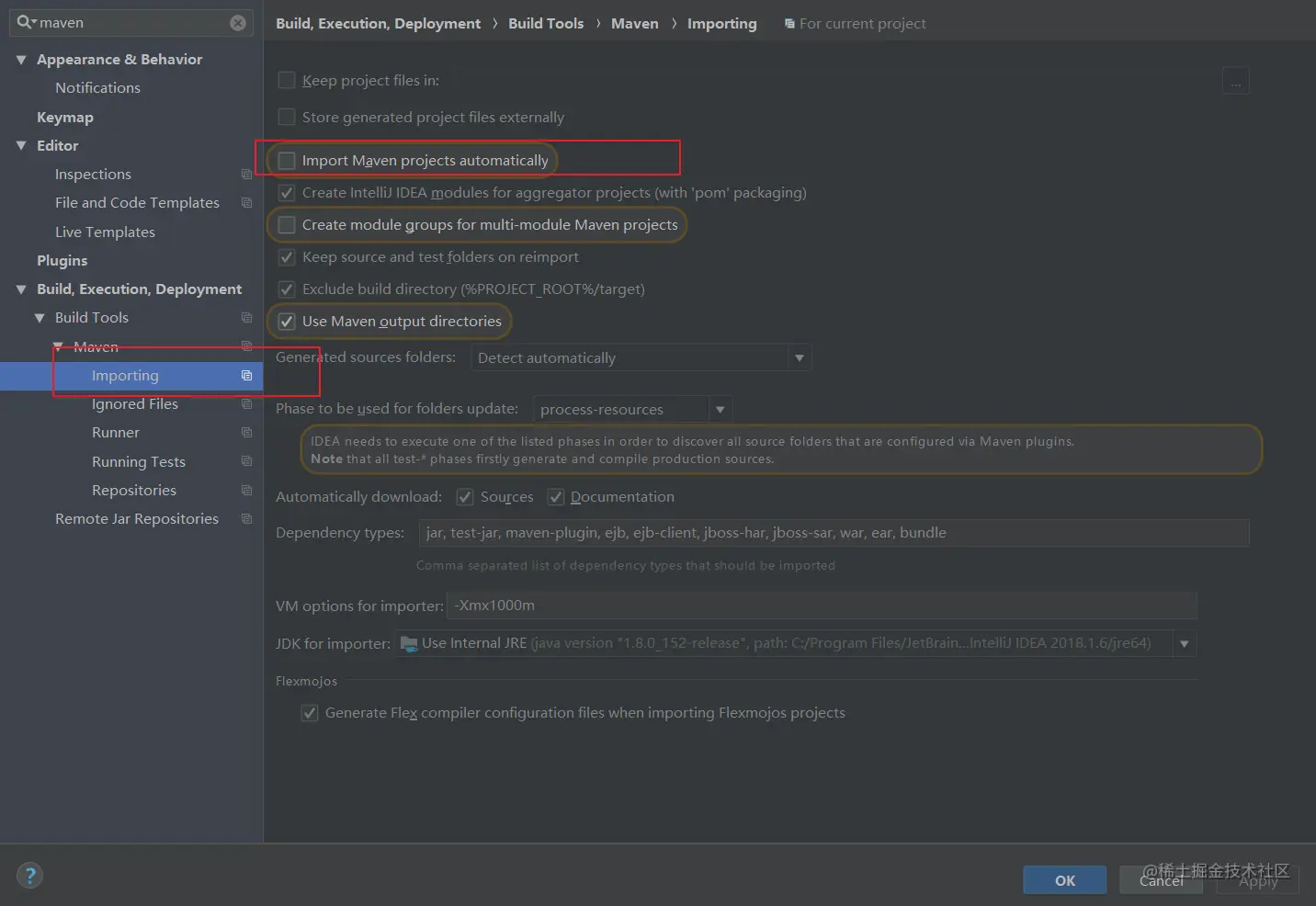Click browse button for Keep project files
This screenshot has height=906, width=1316.
(1236, 81)
